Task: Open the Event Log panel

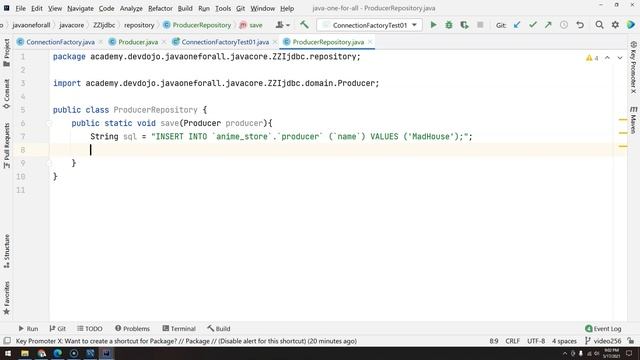Action: (603, 329)
